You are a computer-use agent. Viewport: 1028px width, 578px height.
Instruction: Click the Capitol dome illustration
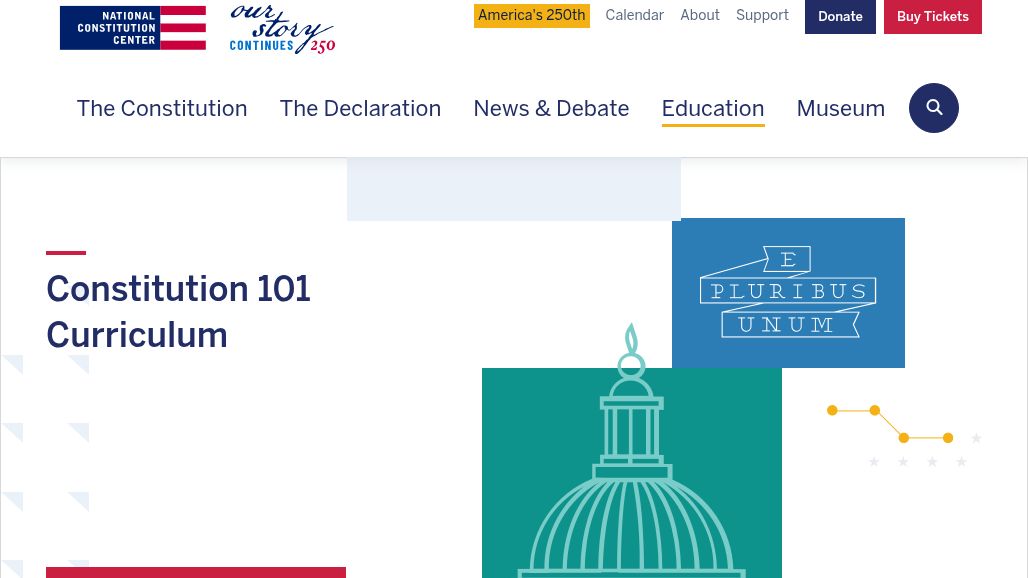[631, 472]
